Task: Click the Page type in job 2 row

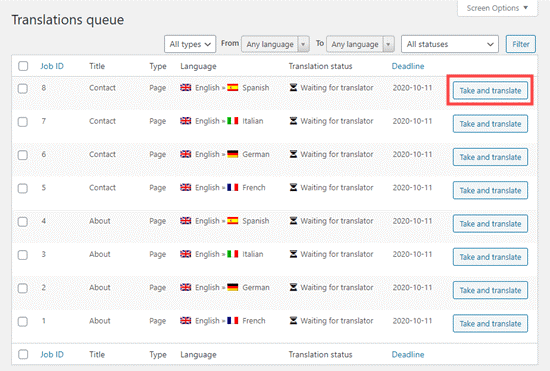Action: 157,288
